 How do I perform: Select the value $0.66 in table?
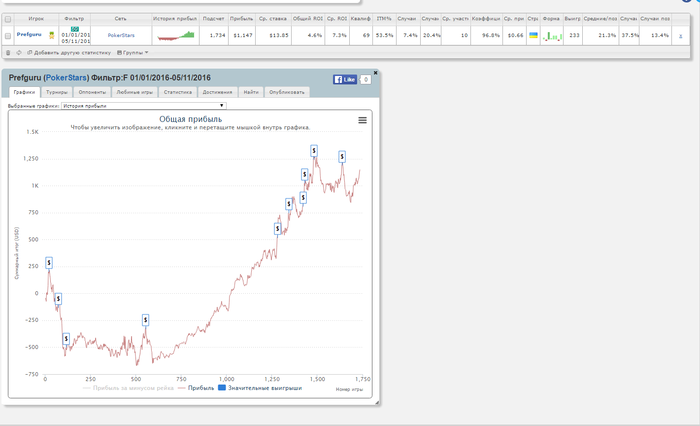coord(516,35)
